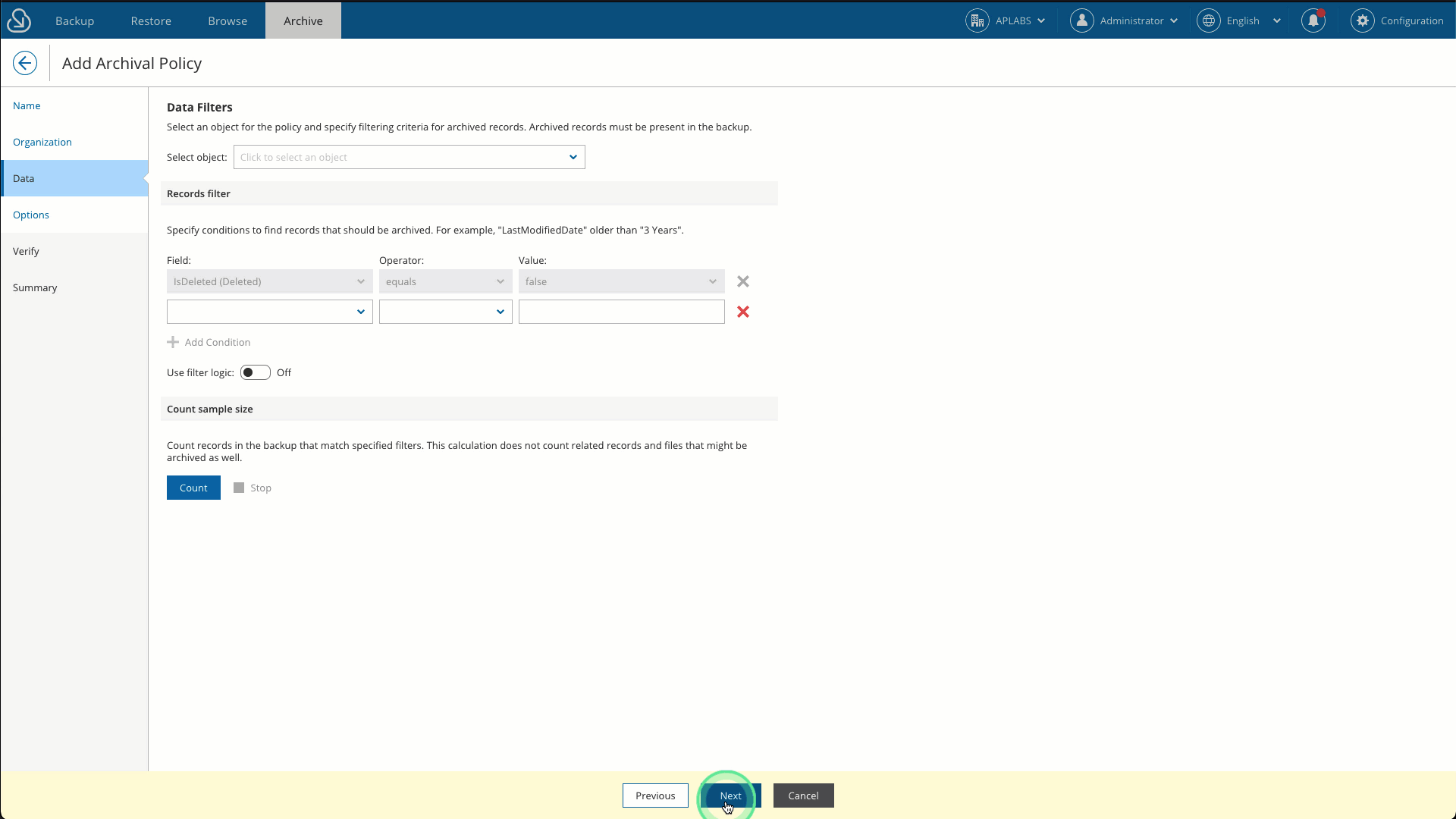
Task: Toggle Use filter logic switch
Action: tap(256, 372)
